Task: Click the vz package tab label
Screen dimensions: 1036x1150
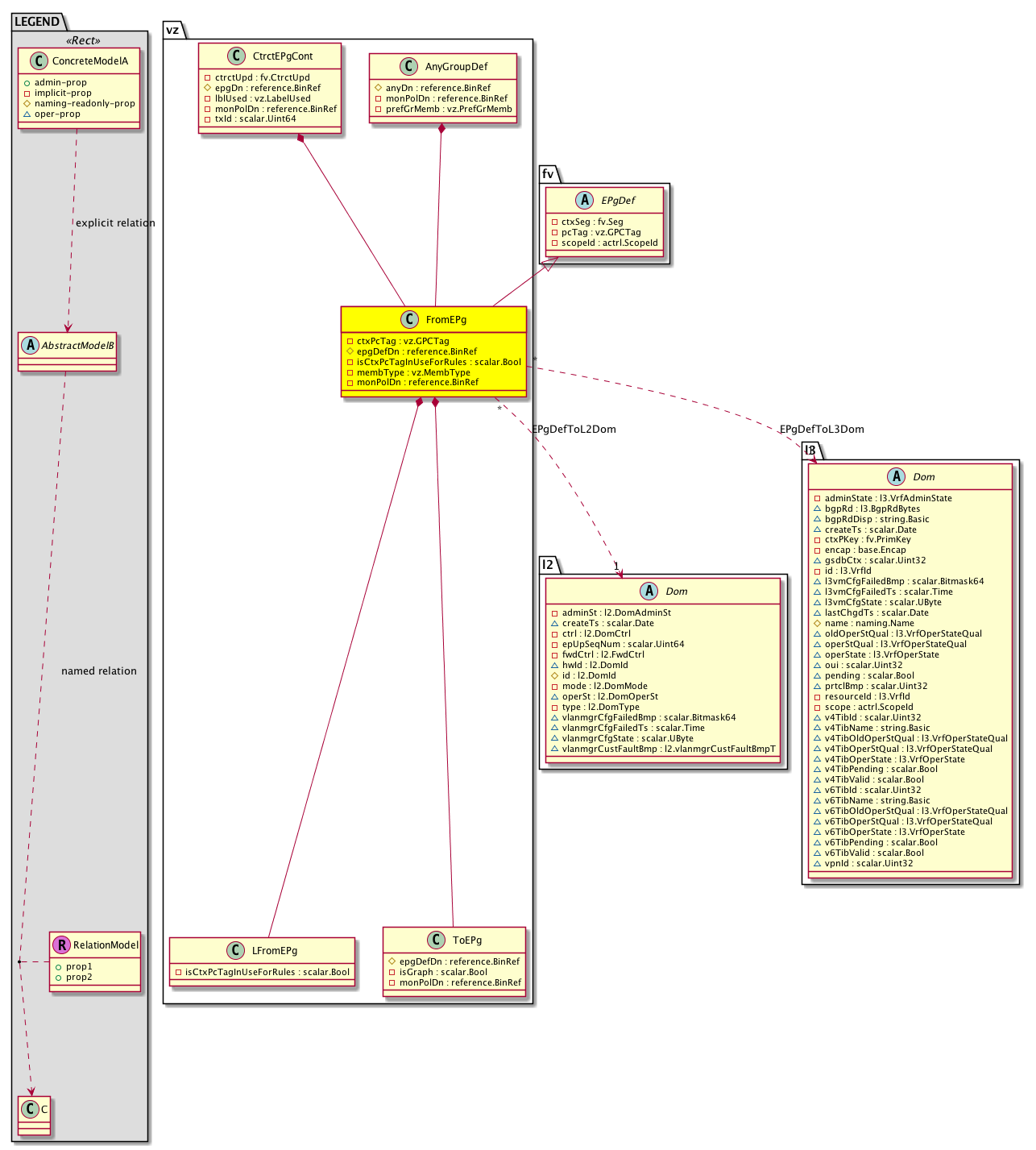Action: tap(173, 30)
